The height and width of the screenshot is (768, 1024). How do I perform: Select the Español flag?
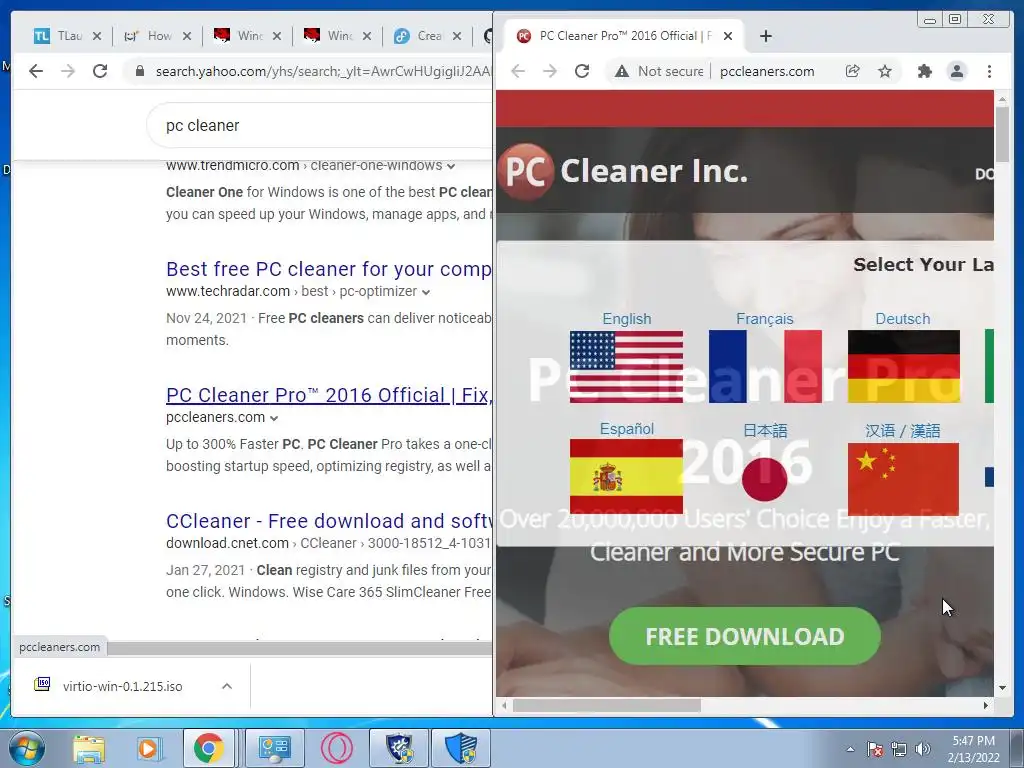pyautogui.click(x=626, y=477)
